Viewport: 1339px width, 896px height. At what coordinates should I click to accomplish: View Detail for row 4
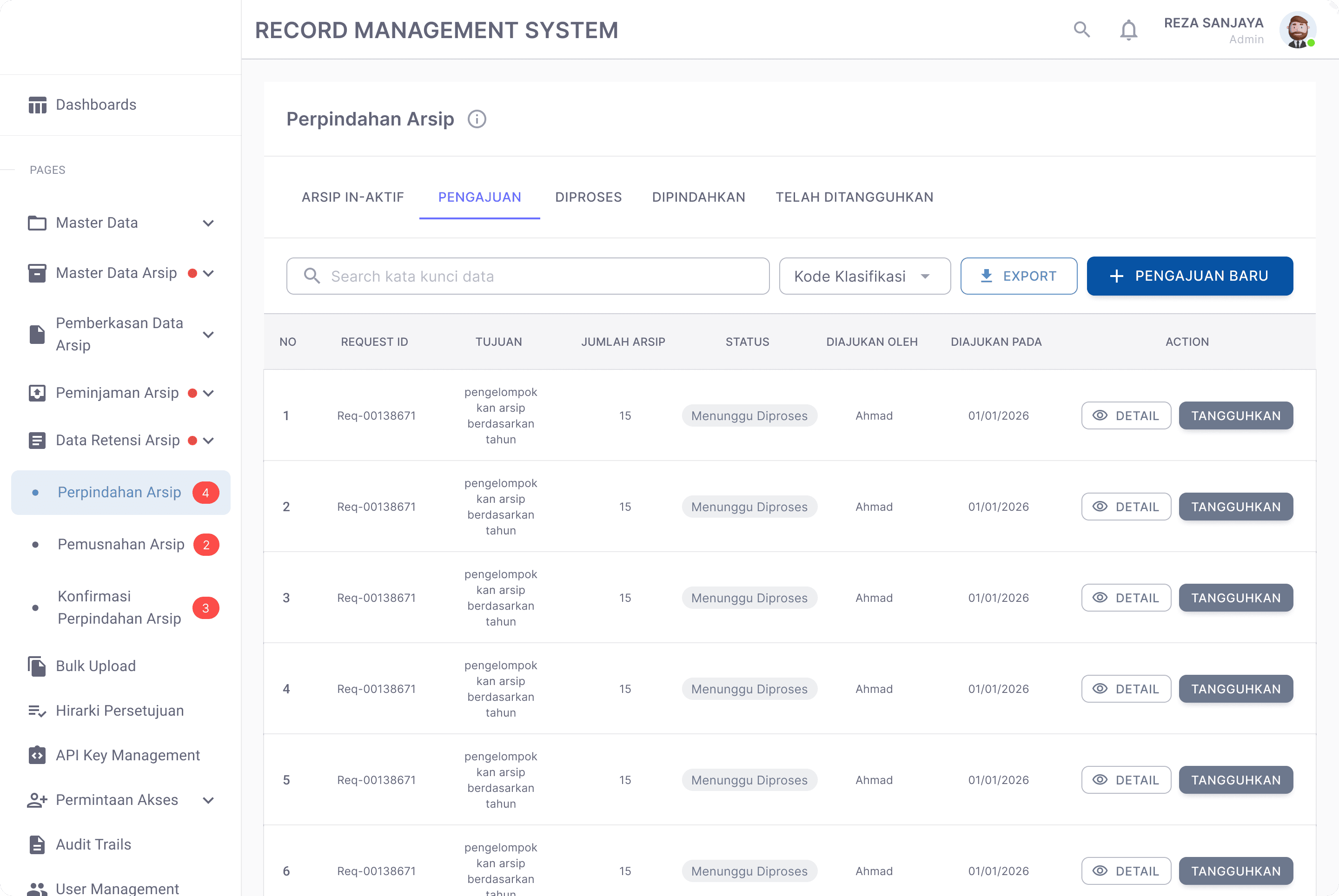point(1126,689)
